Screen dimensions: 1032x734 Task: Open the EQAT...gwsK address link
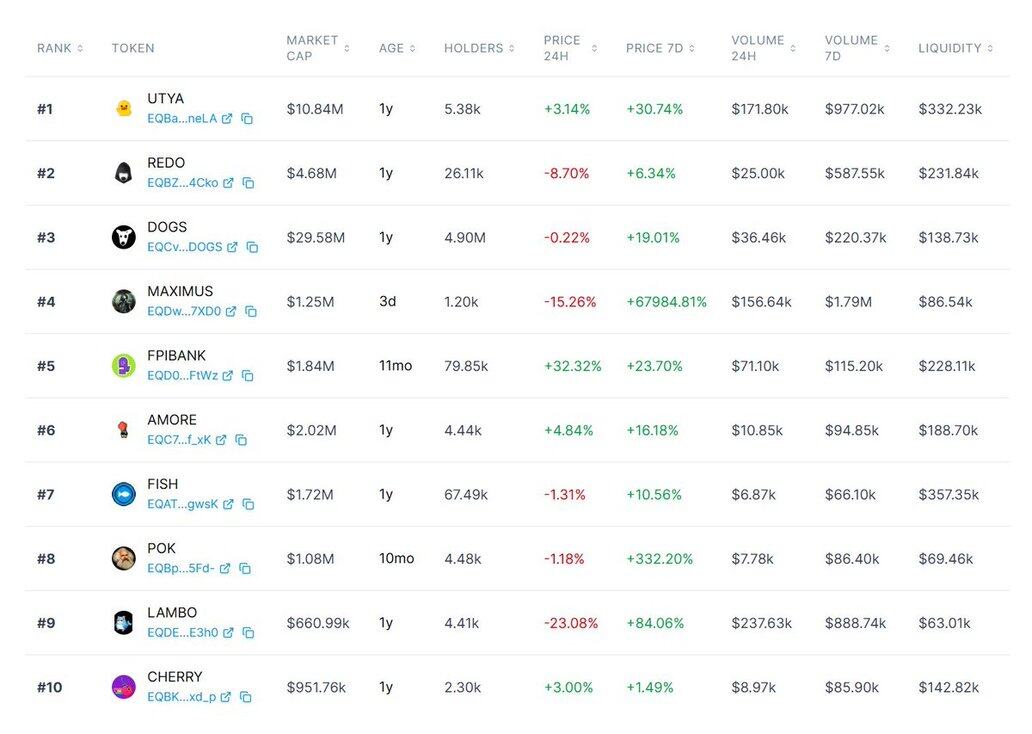pos(182,505)
